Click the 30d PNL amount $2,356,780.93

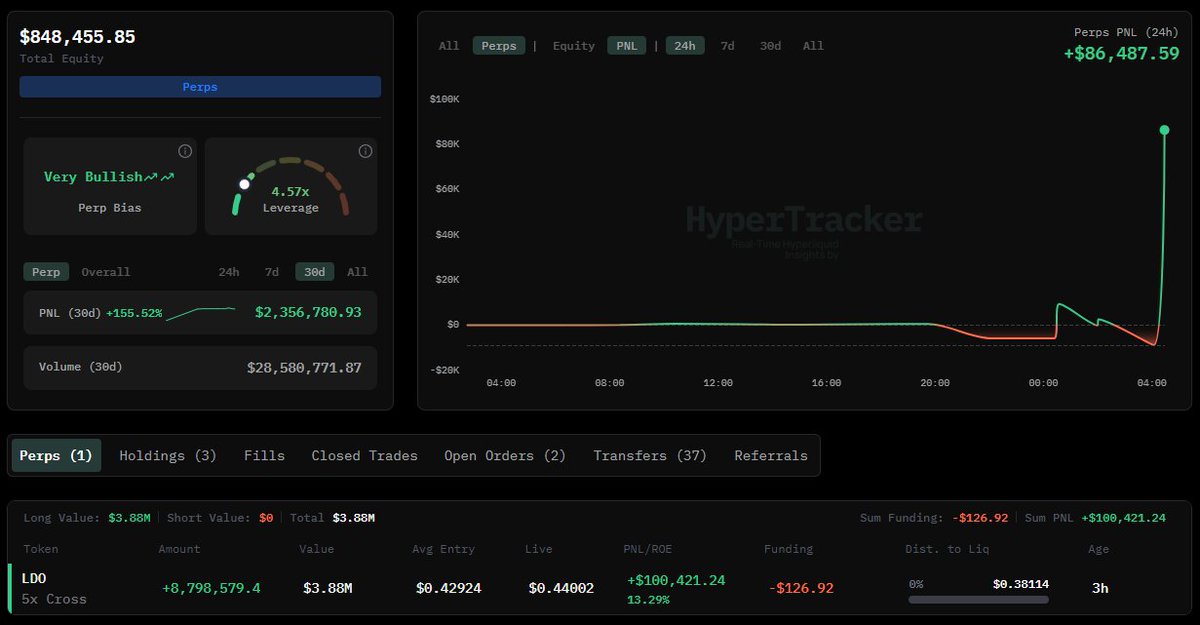[308, 313]
